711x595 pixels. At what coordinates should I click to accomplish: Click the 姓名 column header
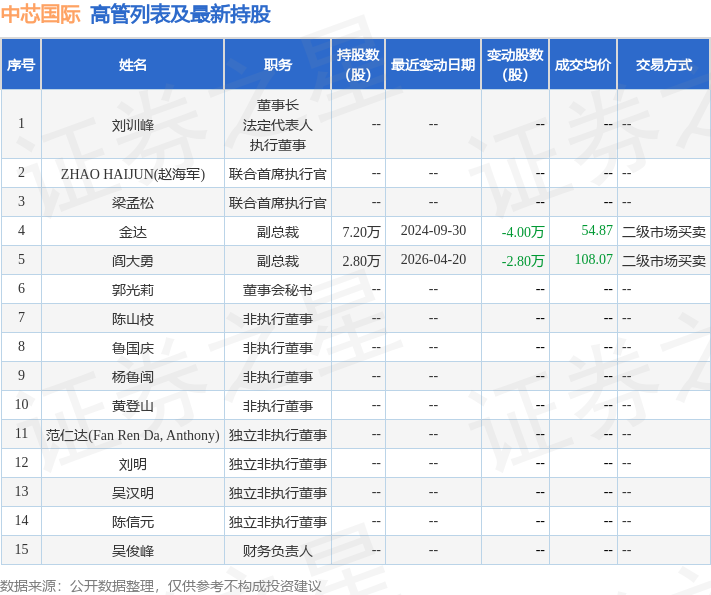pyautogui.click(x=132, y=65)
